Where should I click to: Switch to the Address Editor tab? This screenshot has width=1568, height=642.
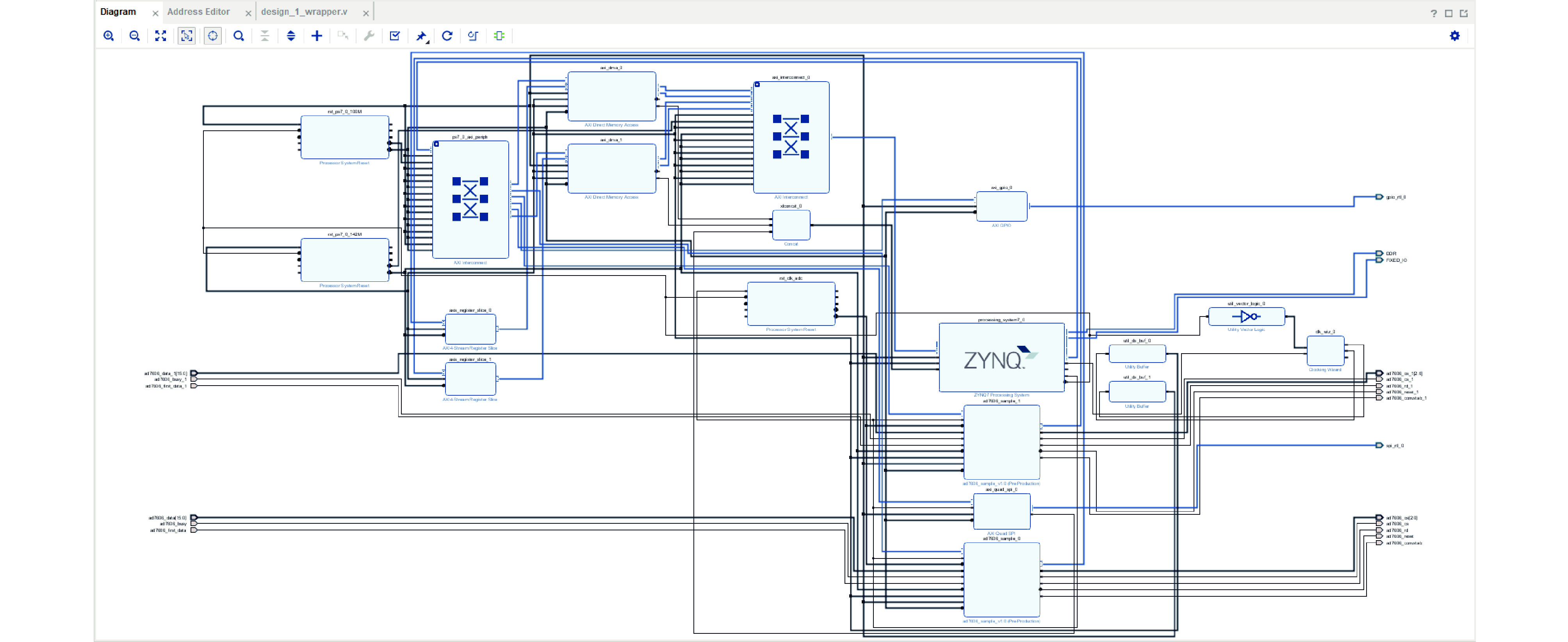tap(198, 12)
